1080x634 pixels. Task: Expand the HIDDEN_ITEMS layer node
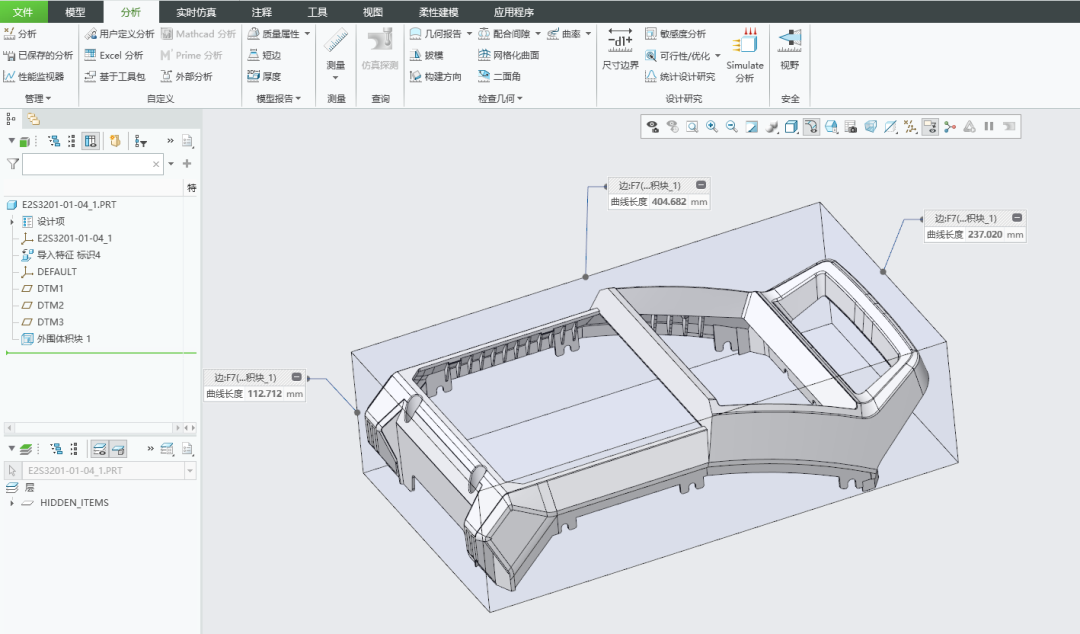pyautogui.click(x=12, y=503)
